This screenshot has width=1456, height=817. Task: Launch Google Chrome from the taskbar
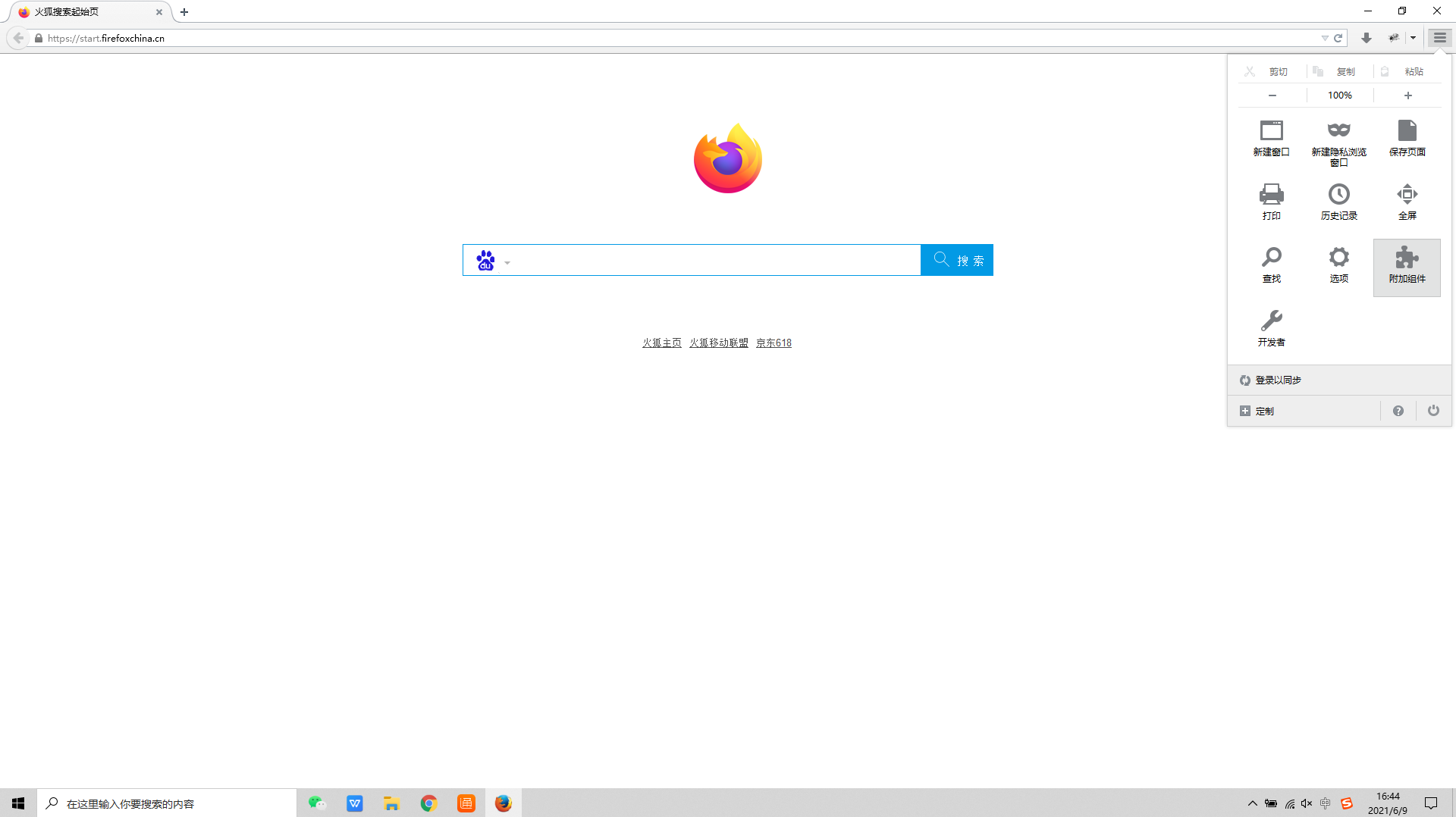428,803
